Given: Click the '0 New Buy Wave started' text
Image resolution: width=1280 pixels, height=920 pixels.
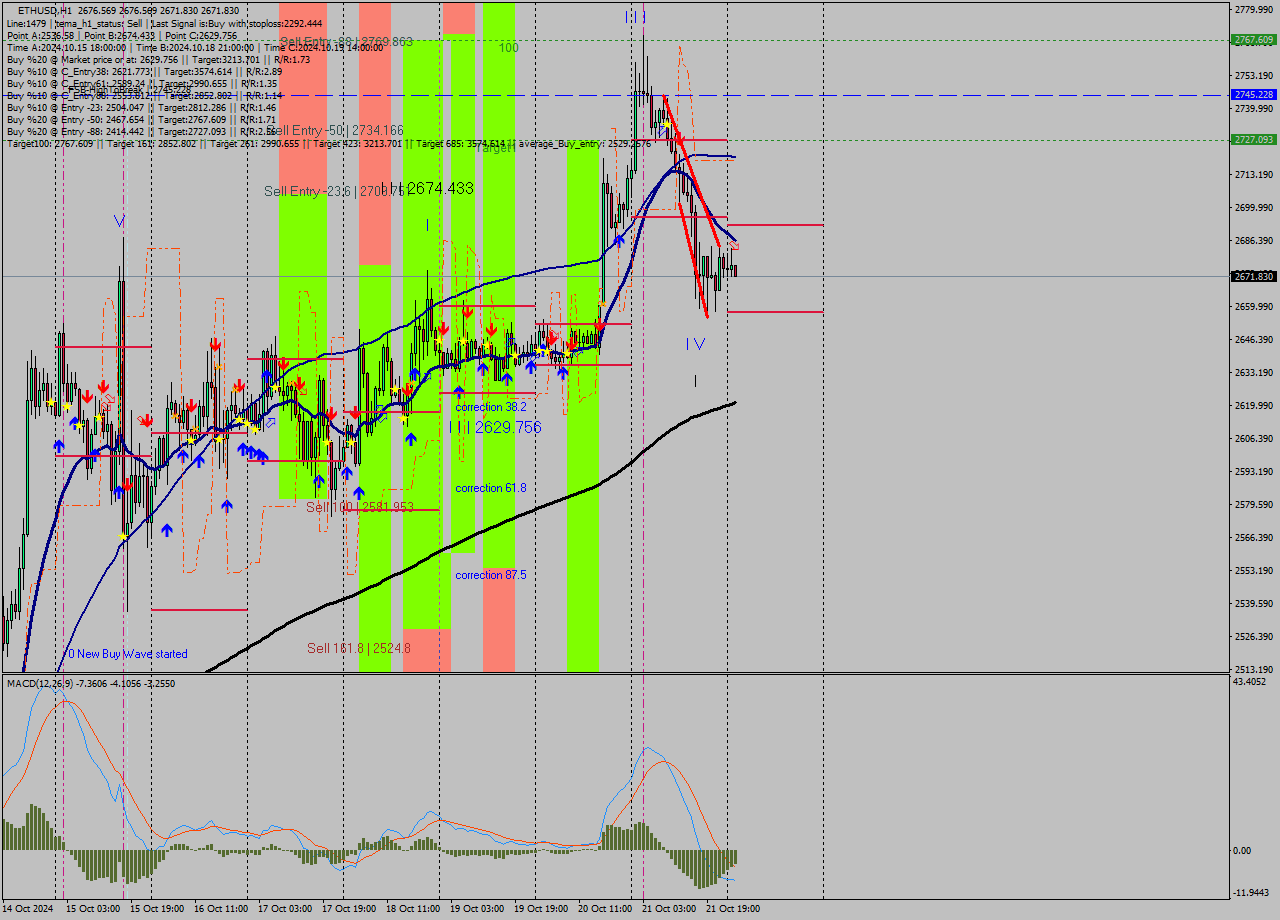Looking at the screenshot, I should (x=128, y=654).
